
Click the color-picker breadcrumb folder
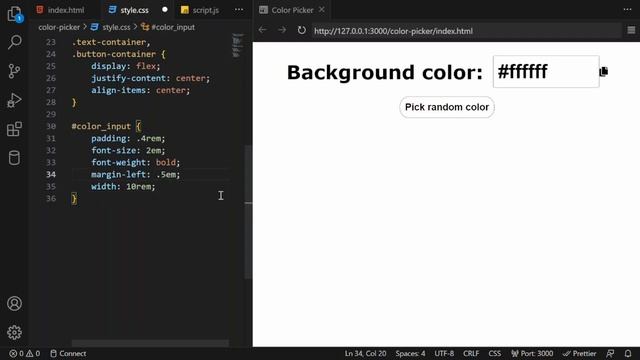(x=59, y=27)
